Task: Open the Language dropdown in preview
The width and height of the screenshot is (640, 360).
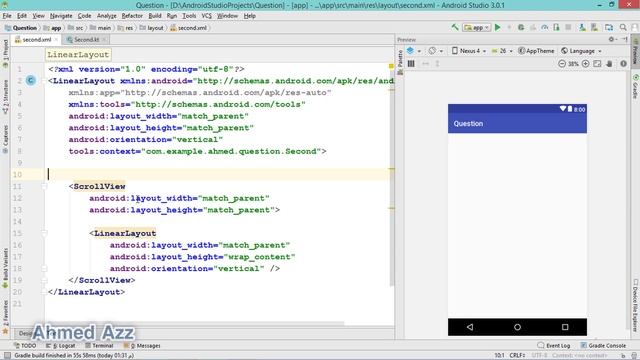Action: 581,51
